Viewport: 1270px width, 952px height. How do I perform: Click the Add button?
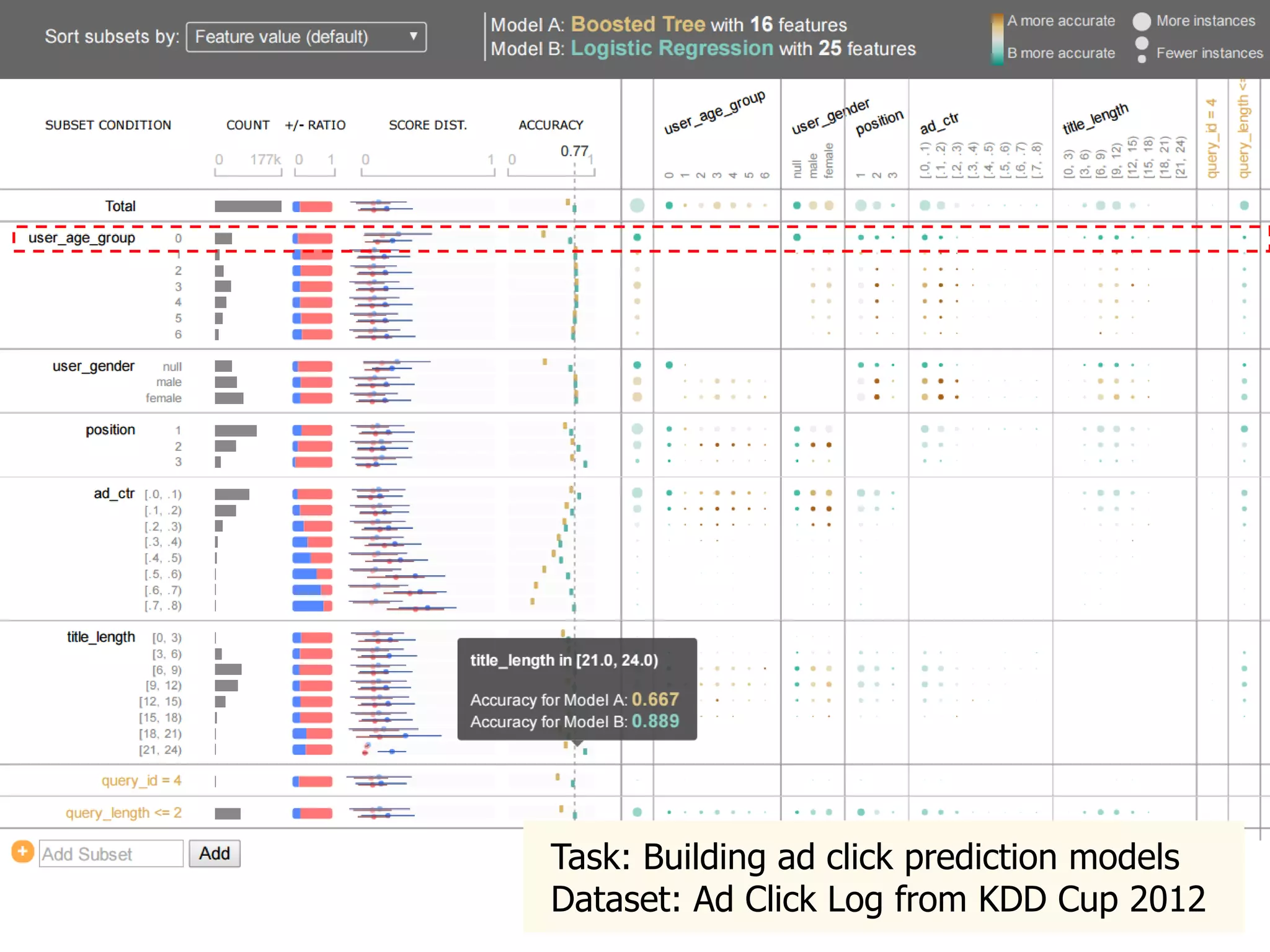(x=215, y=853)
